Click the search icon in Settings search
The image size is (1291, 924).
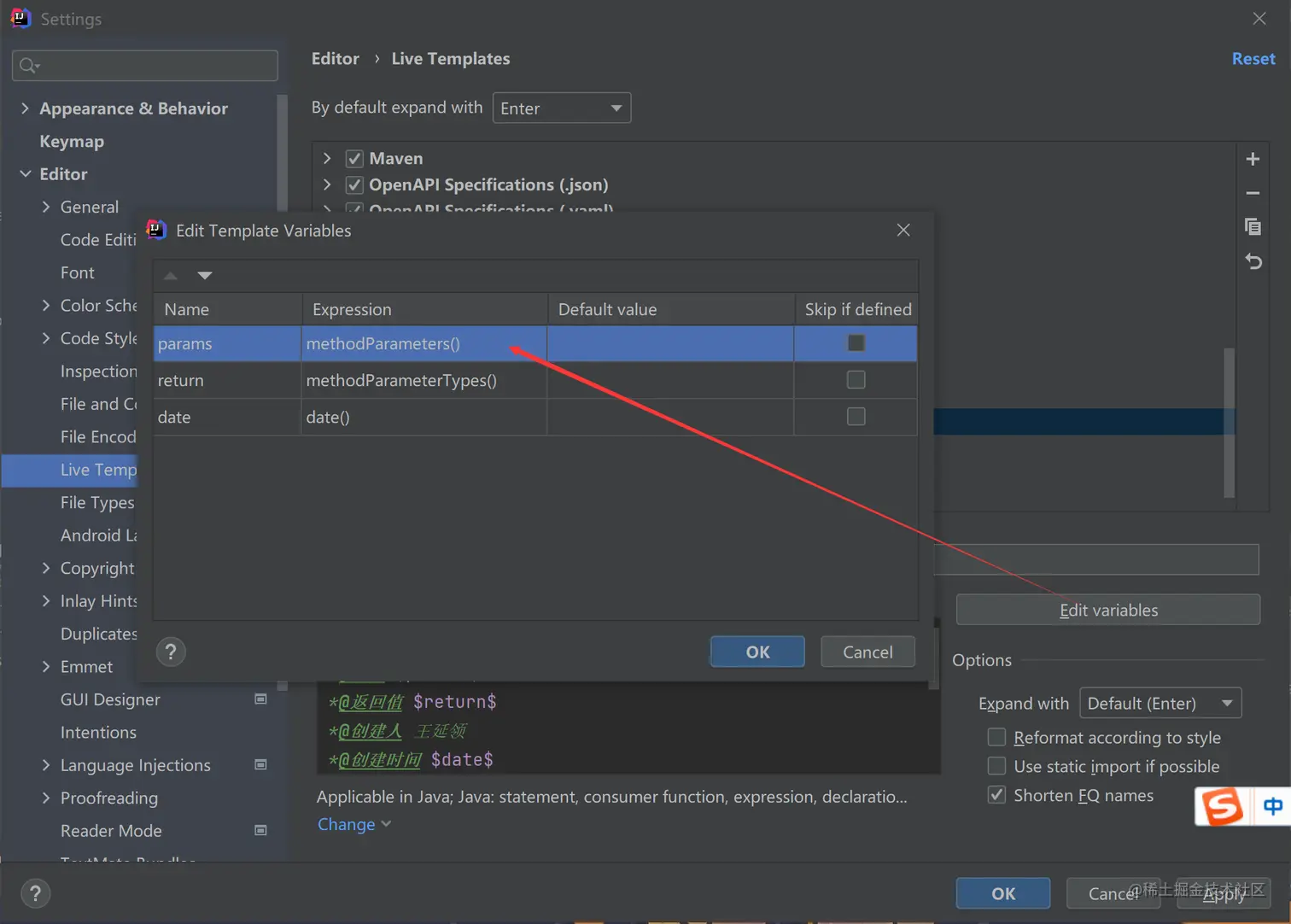coord(29,66)
